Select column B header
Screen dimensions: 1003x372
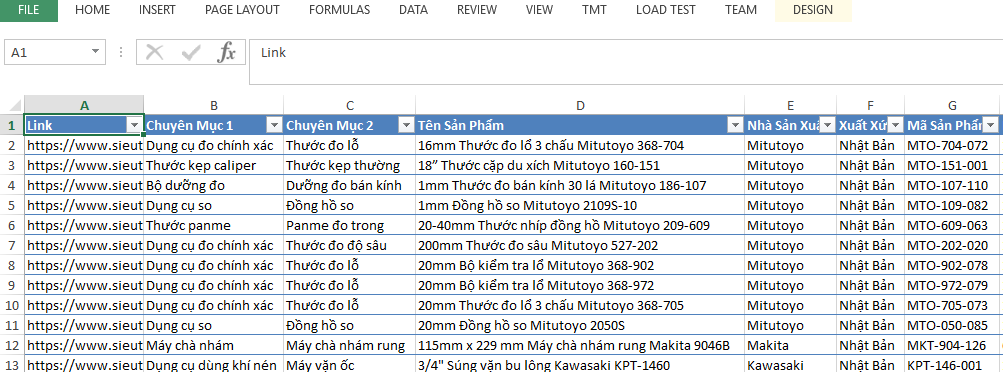(214, 105)
